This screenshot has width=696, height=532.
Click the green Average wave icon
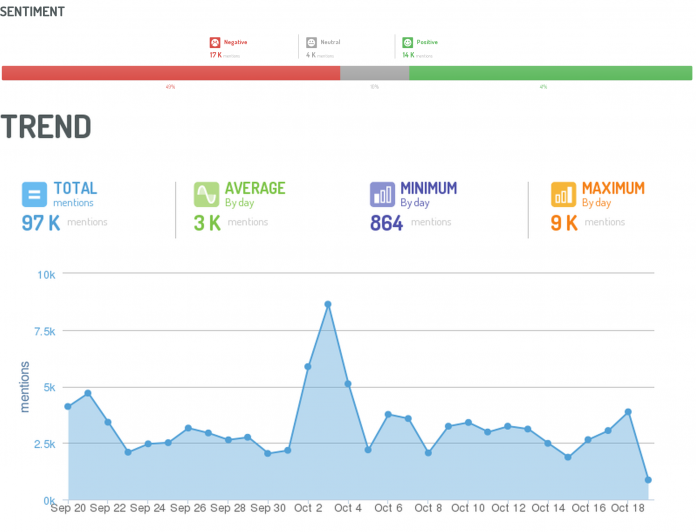tap(206, 194)
